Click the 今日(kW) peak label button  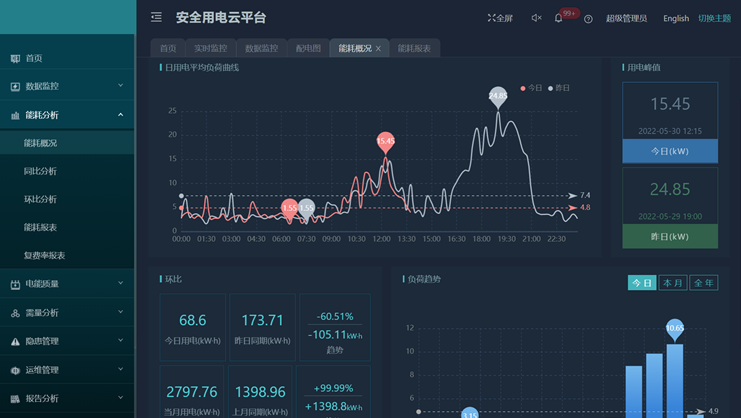click(670, 151)
